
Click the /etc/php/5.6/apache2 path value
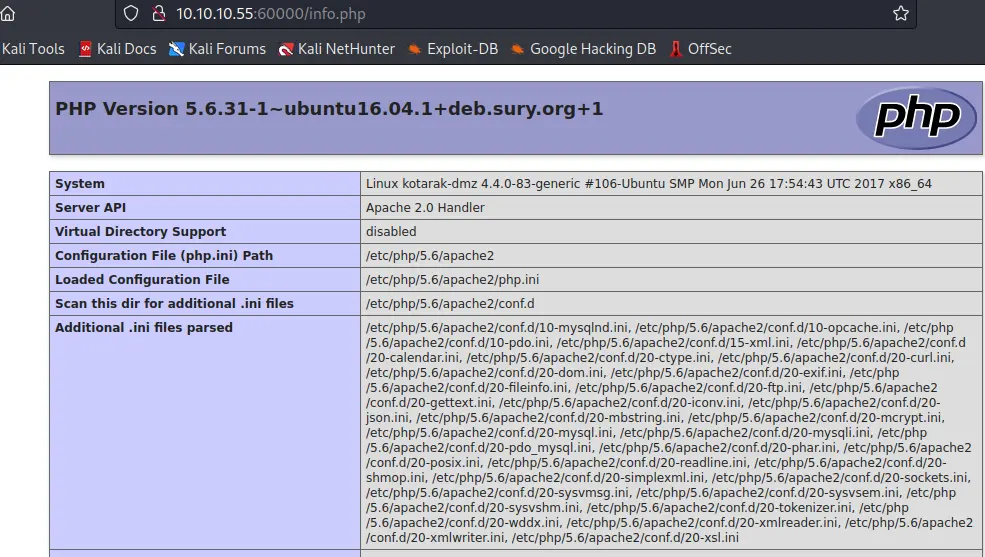[x=430, y=256]
